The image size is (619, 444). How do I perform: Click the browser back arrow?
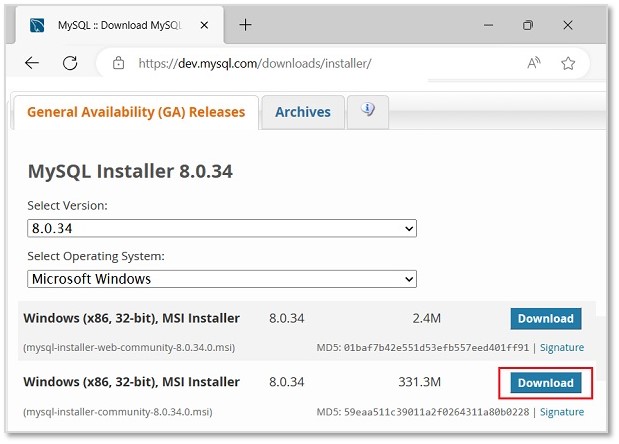pyautogui.click(x=32, y=63)
